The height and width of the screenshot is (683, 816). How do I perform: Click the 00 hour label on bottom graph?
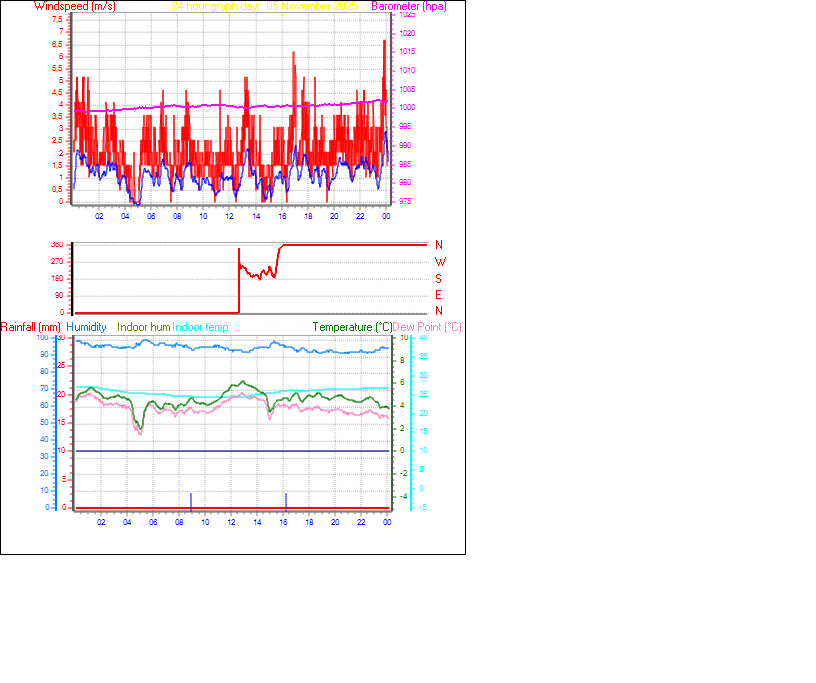pos(386,521)
